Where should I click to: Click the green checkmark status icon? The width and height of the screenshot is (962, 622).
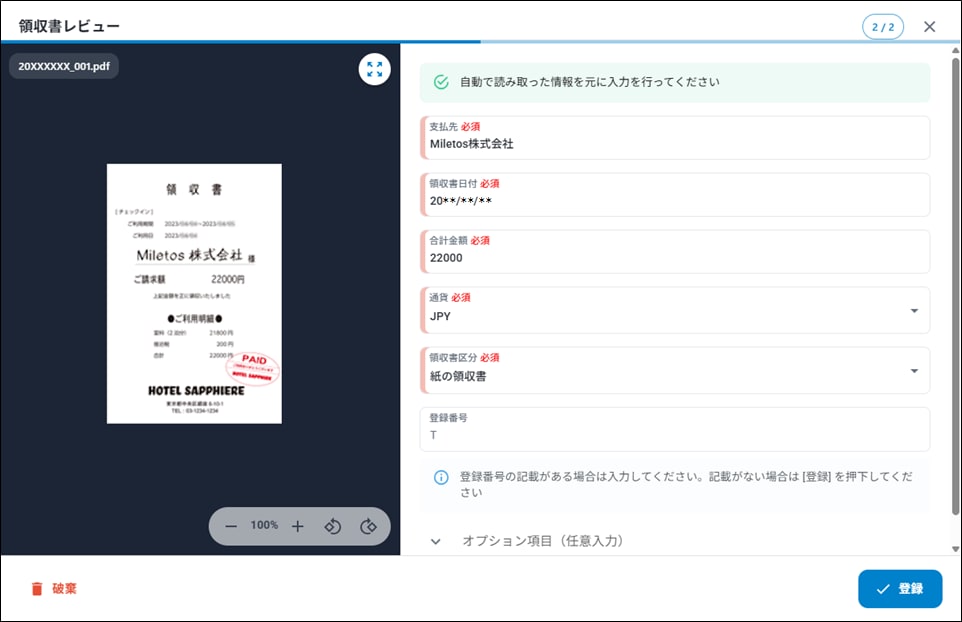[x=441, y=83]
